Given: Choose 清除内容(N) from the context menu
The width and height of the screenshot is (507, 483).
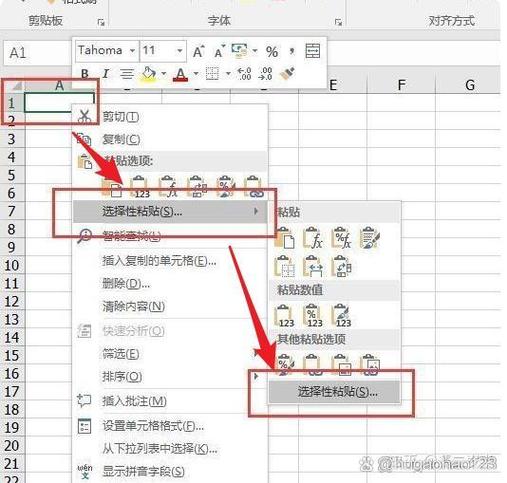Looking at the screenshot, I should (170, 306).
